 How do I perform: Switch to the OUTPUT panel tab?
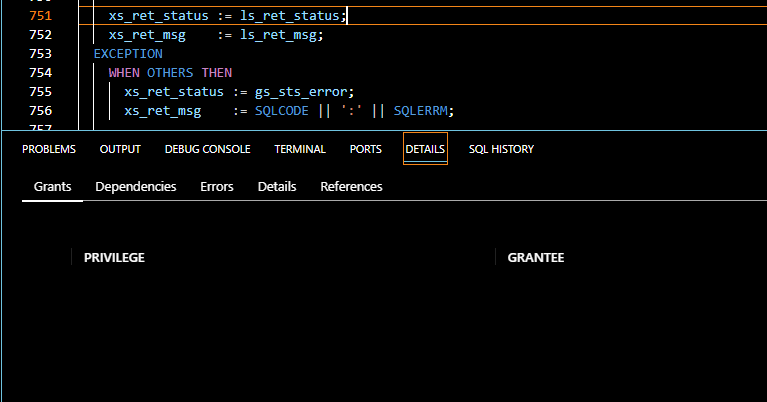point(120,149)
